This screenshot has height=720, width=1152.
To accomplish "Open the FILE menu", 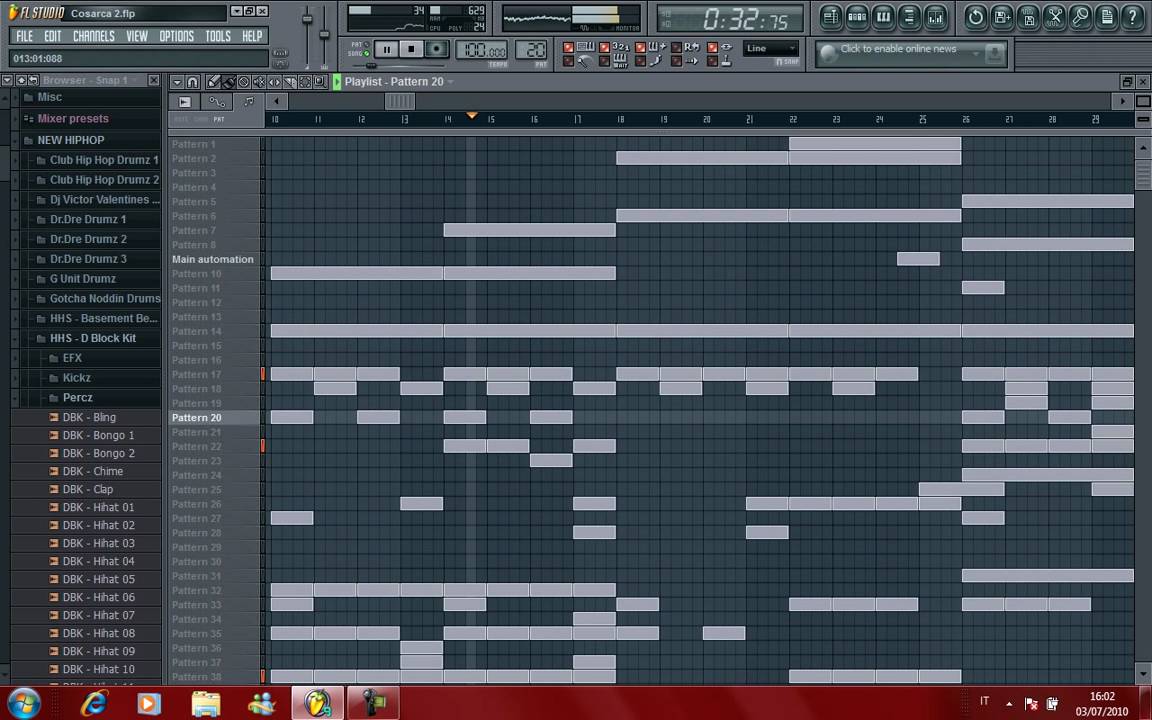I will [x=24, y=36].
